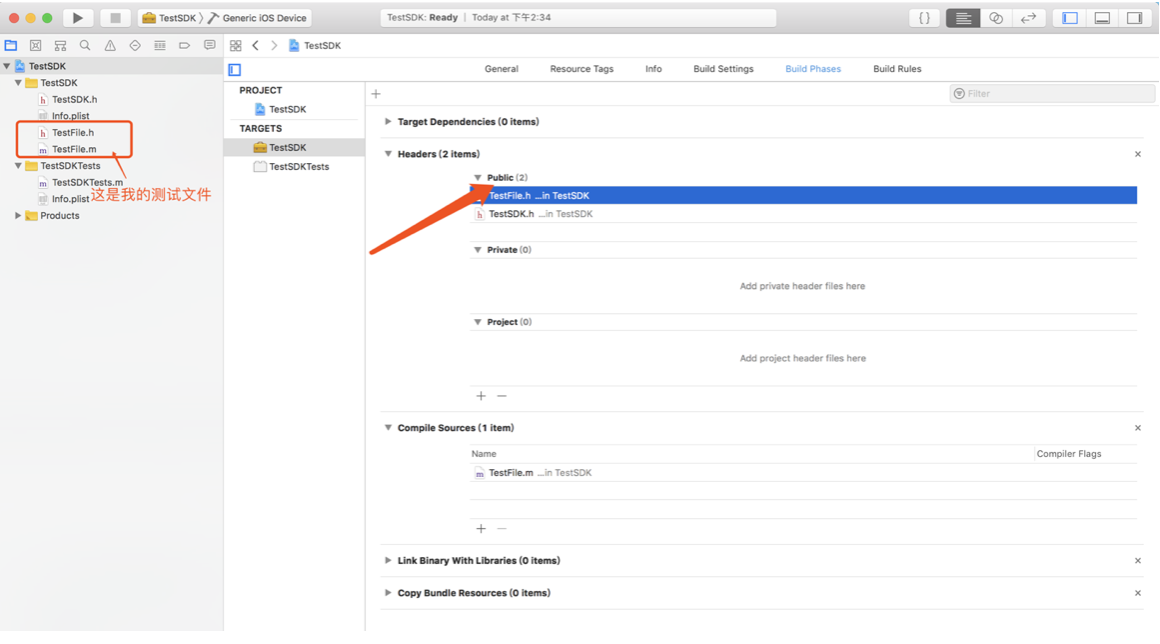Viewport: 1160px width, 644px height.
Task: Delete the Headers build phase
Action: point(1138,155)
